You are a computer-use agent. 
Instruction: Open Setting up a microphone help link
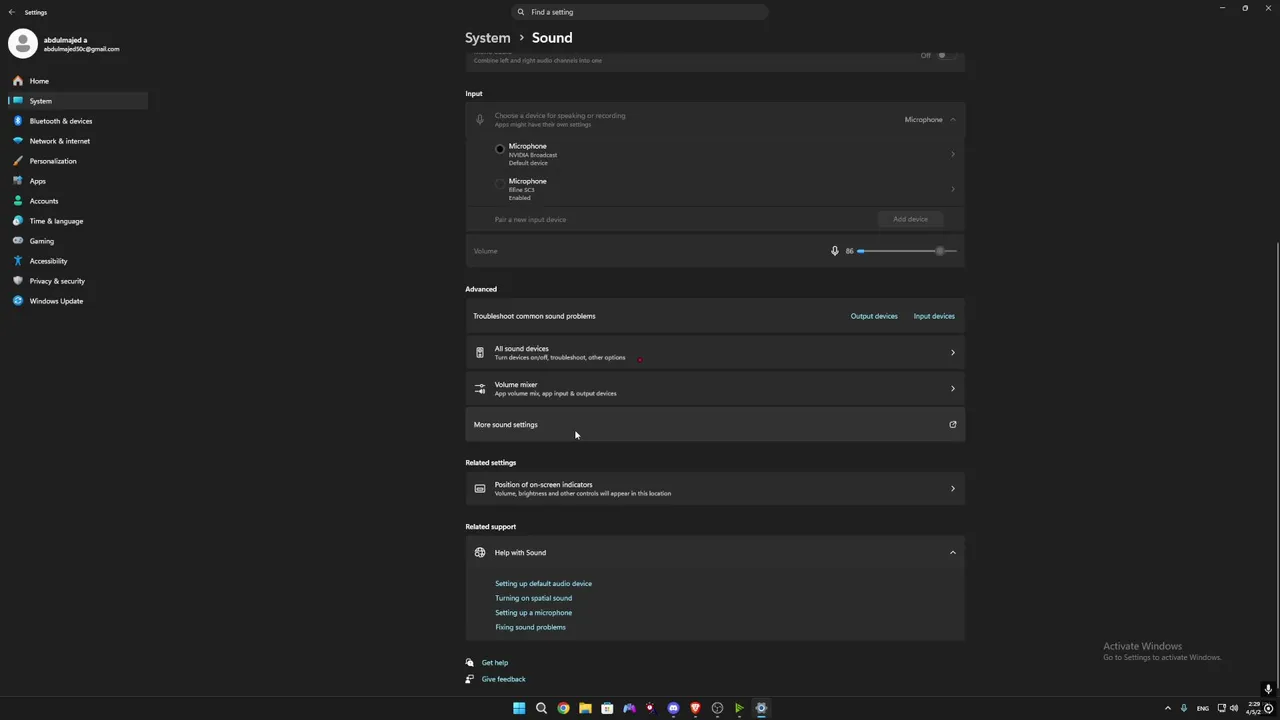[x=533, y=613]
